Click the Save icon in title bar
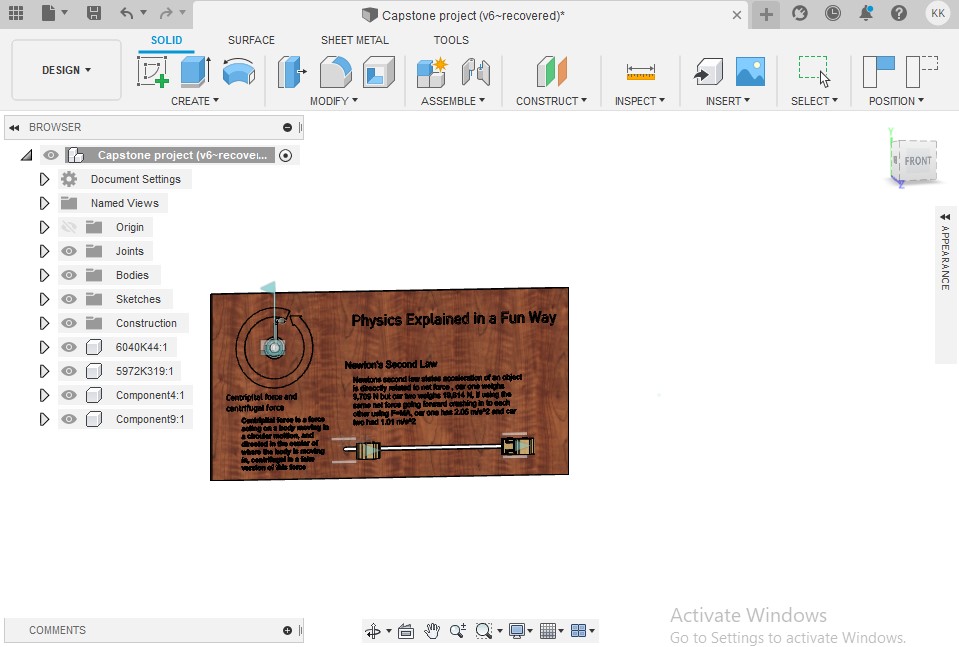This screenshot has width=959, height=647. (93, 14)
